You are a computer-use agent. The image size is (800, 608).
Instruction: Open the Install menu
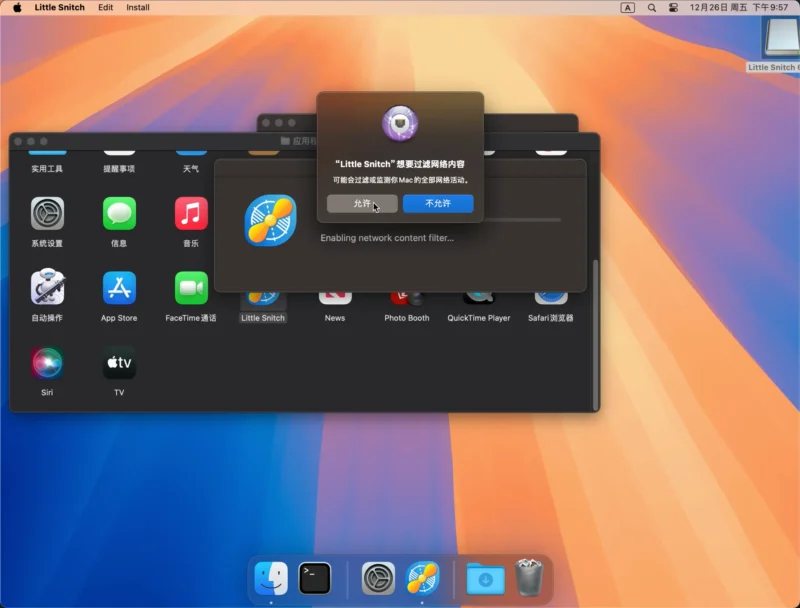coord(138,7)
